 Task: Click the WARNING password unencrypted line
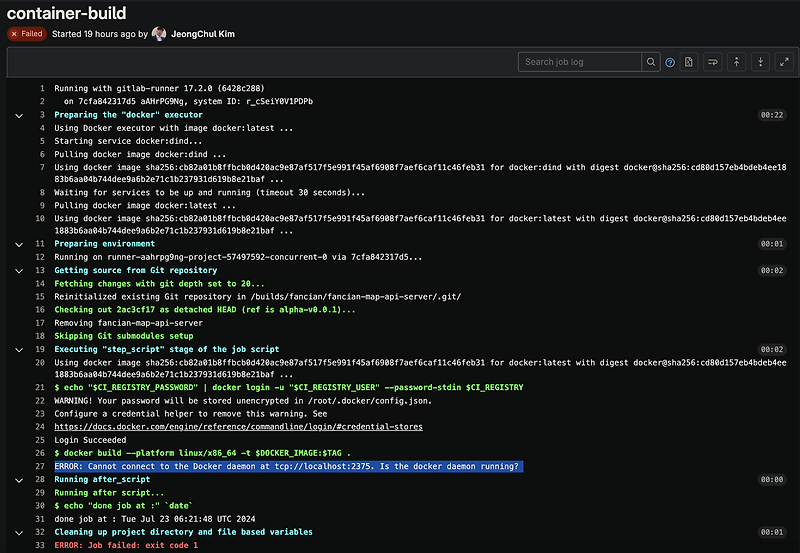(243, 401)
